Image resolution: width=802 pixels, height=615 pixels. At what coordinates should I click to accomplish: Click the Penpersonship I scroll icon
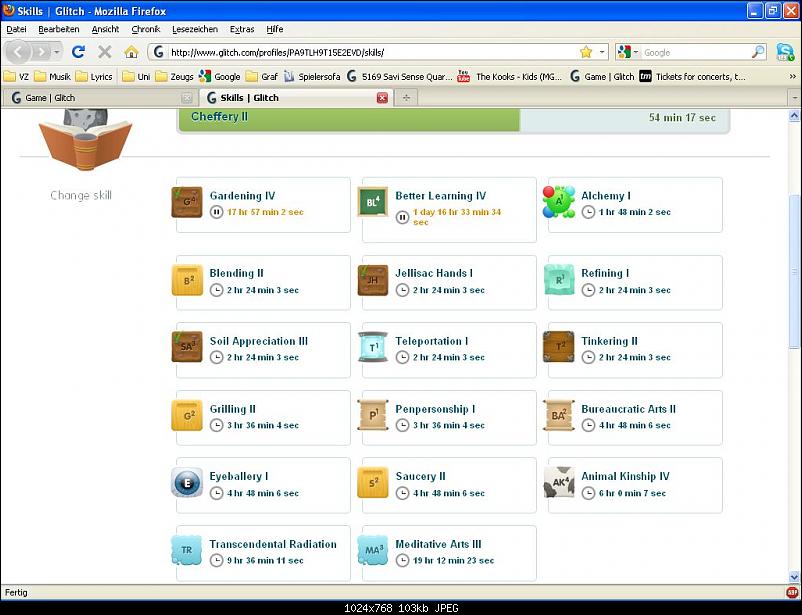coord(373,414)
